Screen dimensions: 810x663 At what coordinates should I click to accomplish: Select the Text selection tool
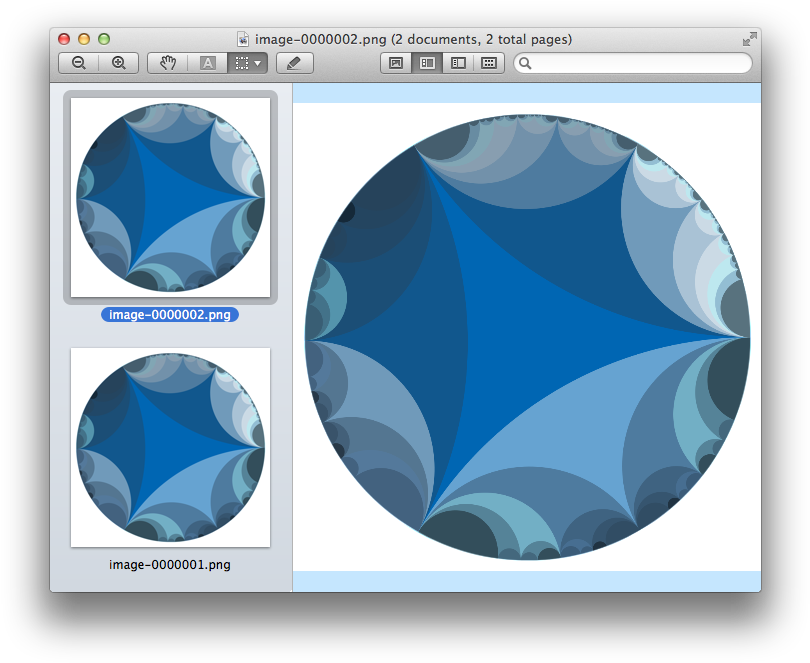pos(207,62)
